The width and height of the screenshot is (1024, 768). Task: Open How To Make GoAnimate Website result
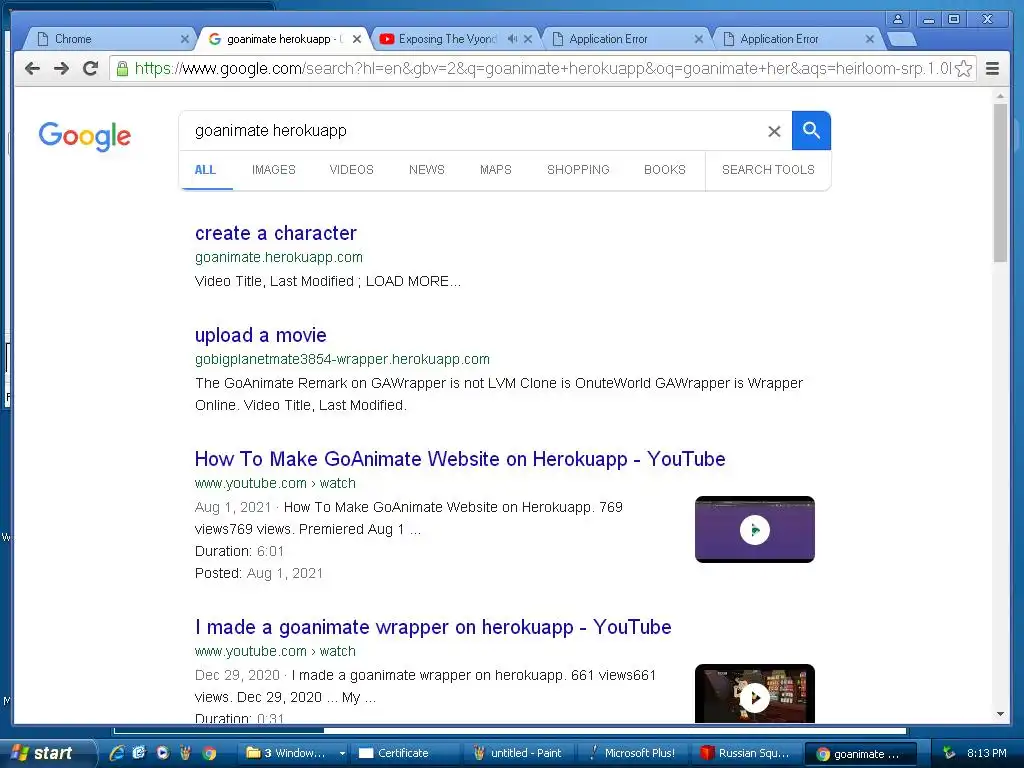coord(460,459)
